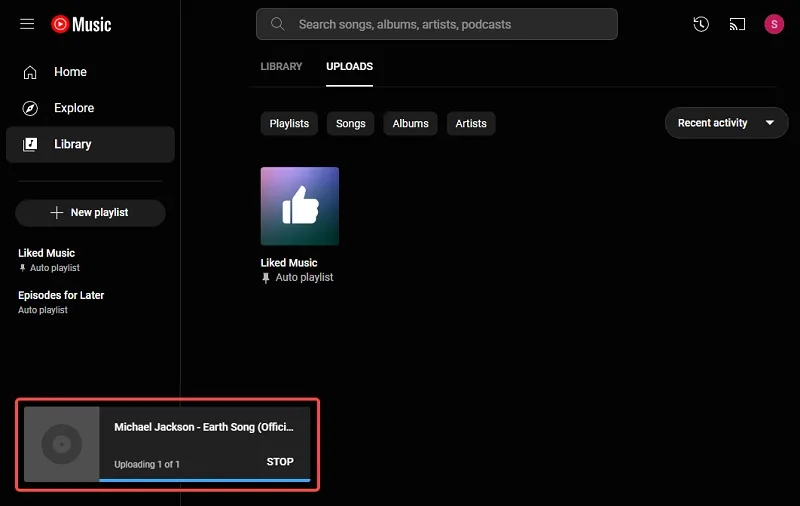Open the Liked Music thumbs-up thumbnail

(299, 206)
